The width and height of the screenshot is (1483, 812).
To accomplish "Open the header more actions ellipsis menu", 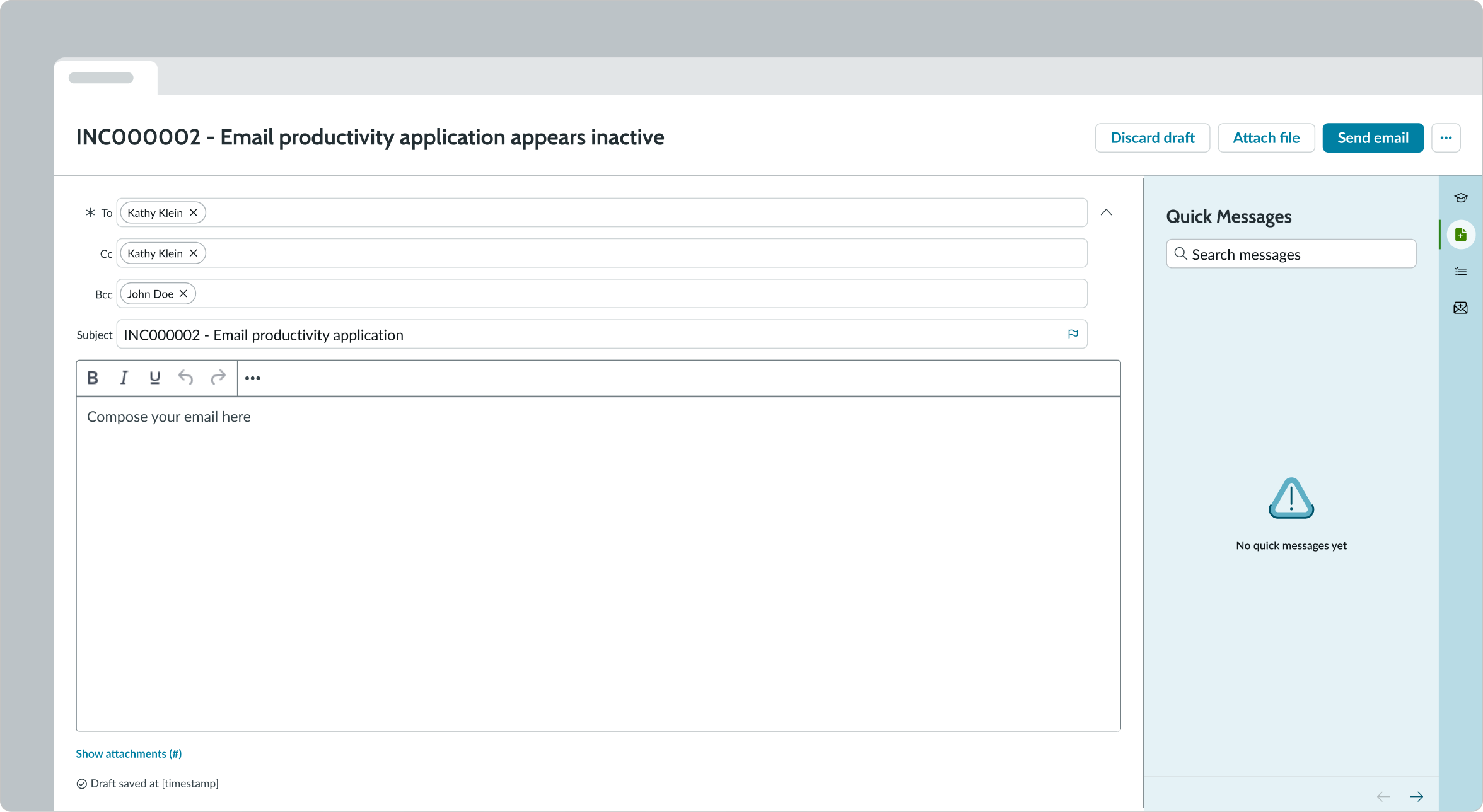I will [1446, 137].
